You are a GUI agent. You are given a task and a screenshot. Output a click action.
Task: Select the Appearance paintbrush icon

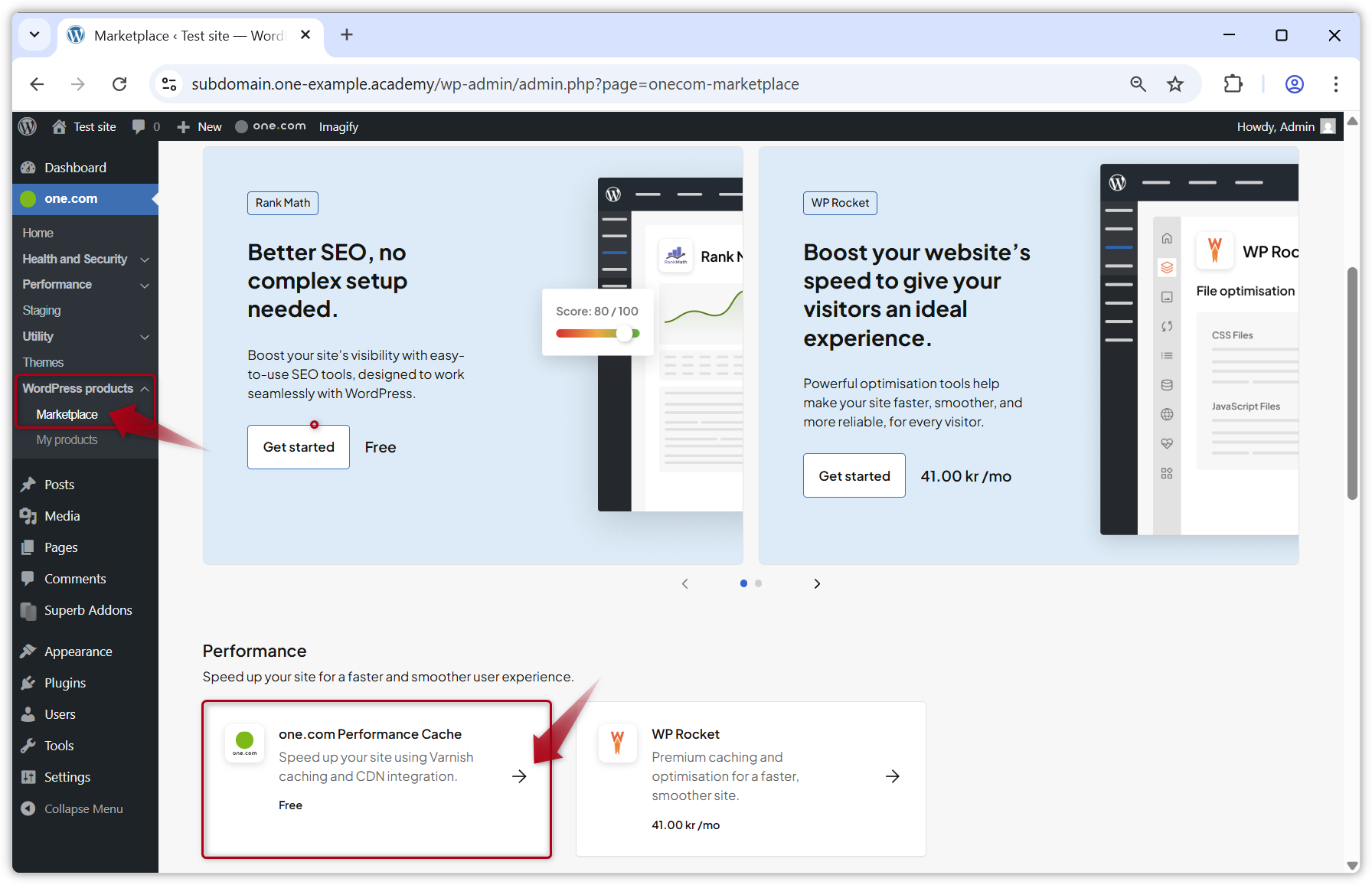pyautogui.click(x=28, y=651)
